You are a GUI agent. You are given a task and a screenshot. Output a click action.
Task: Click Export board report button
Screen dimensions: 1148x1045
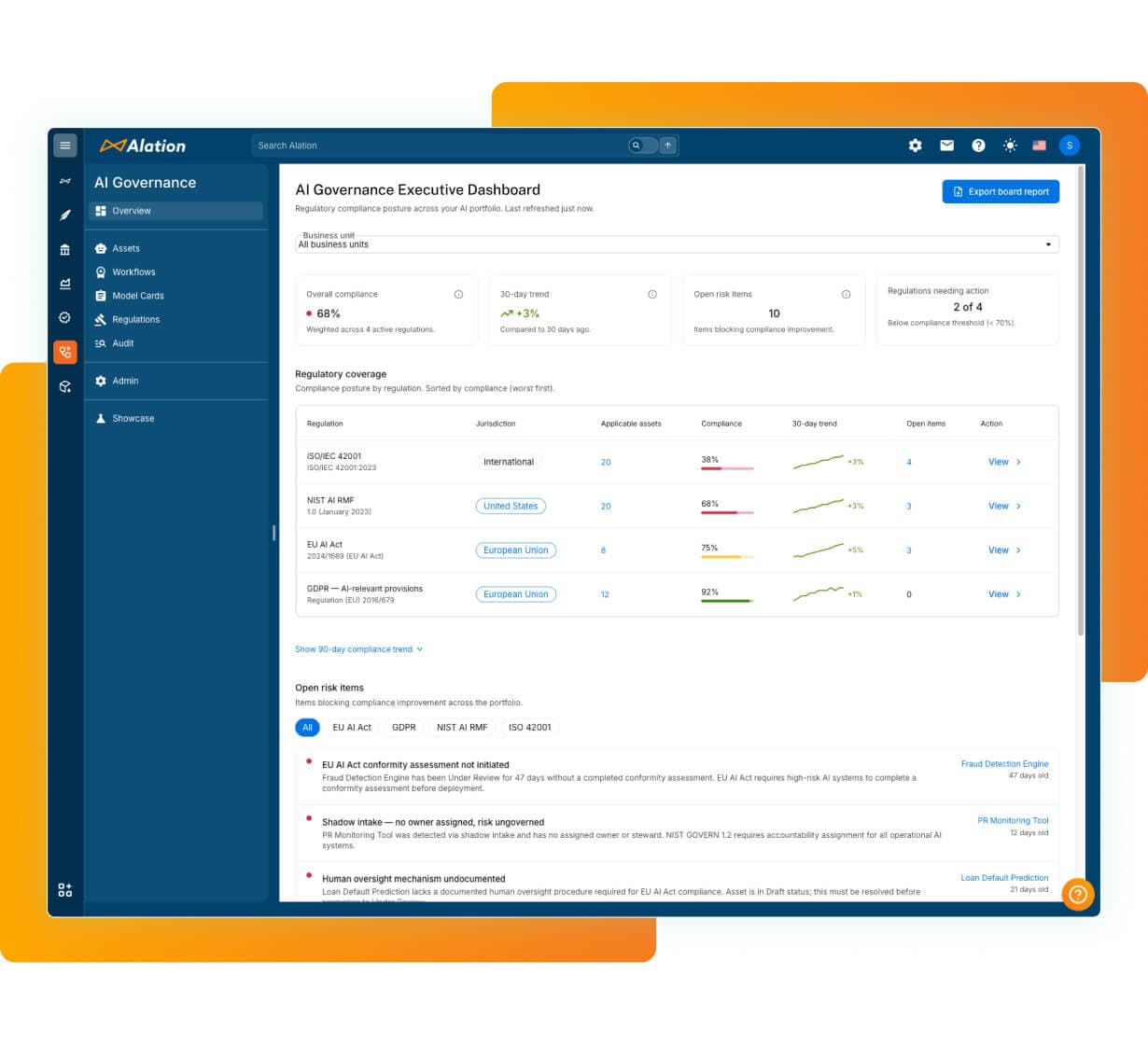[1001, 191]
